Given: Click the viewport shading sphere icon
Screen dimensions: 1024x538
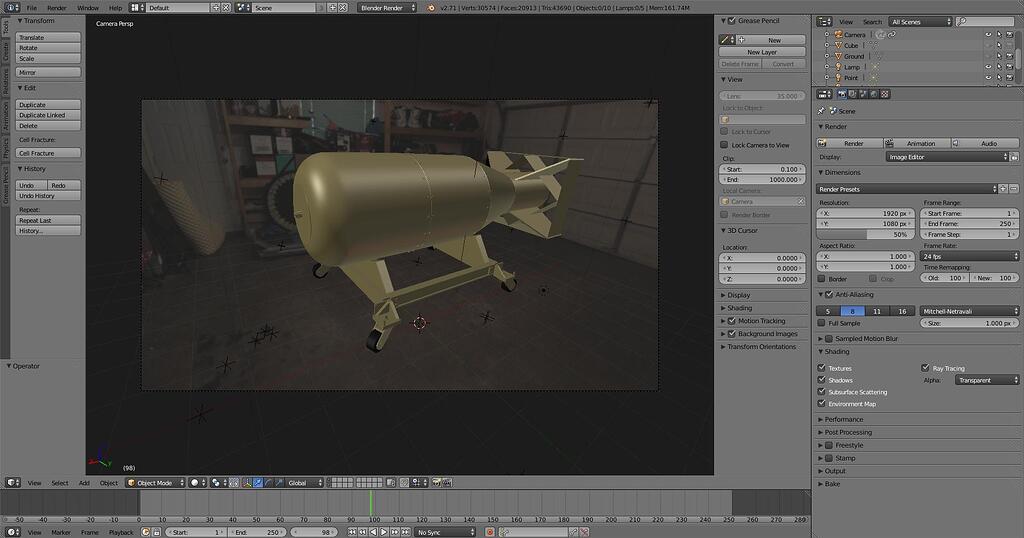Looking at the screenshot, I should [197, 483].
